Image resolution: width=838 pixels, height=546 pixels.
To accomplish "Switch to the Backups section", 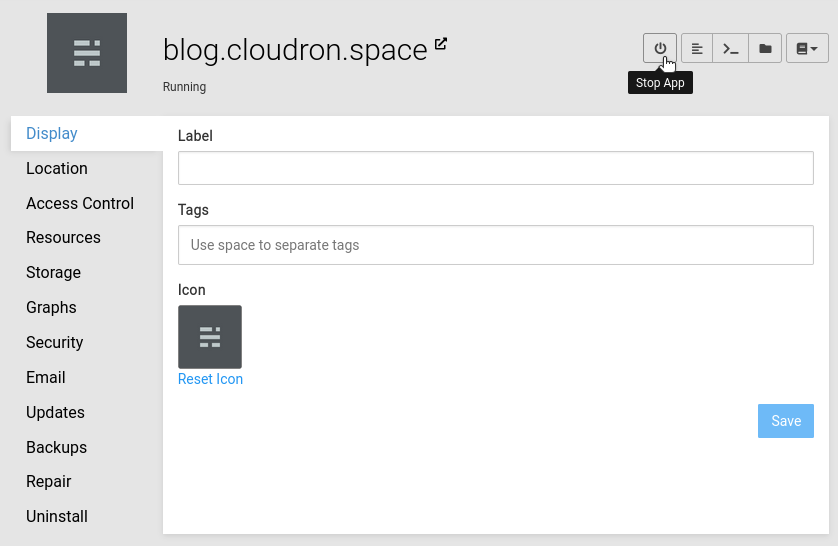I will [x=56, y=447].
